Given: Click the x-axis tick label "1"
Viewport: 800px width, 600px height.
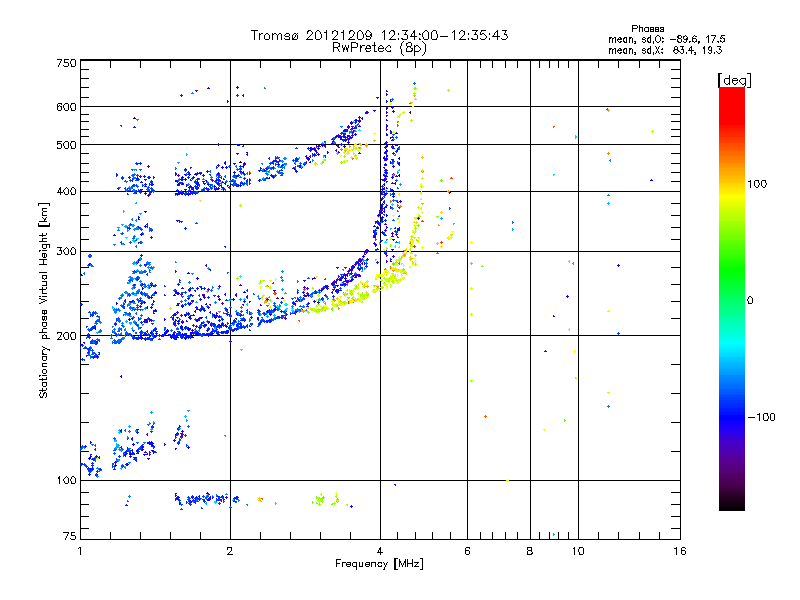Looking at the screenshot, I should point(80,551).
